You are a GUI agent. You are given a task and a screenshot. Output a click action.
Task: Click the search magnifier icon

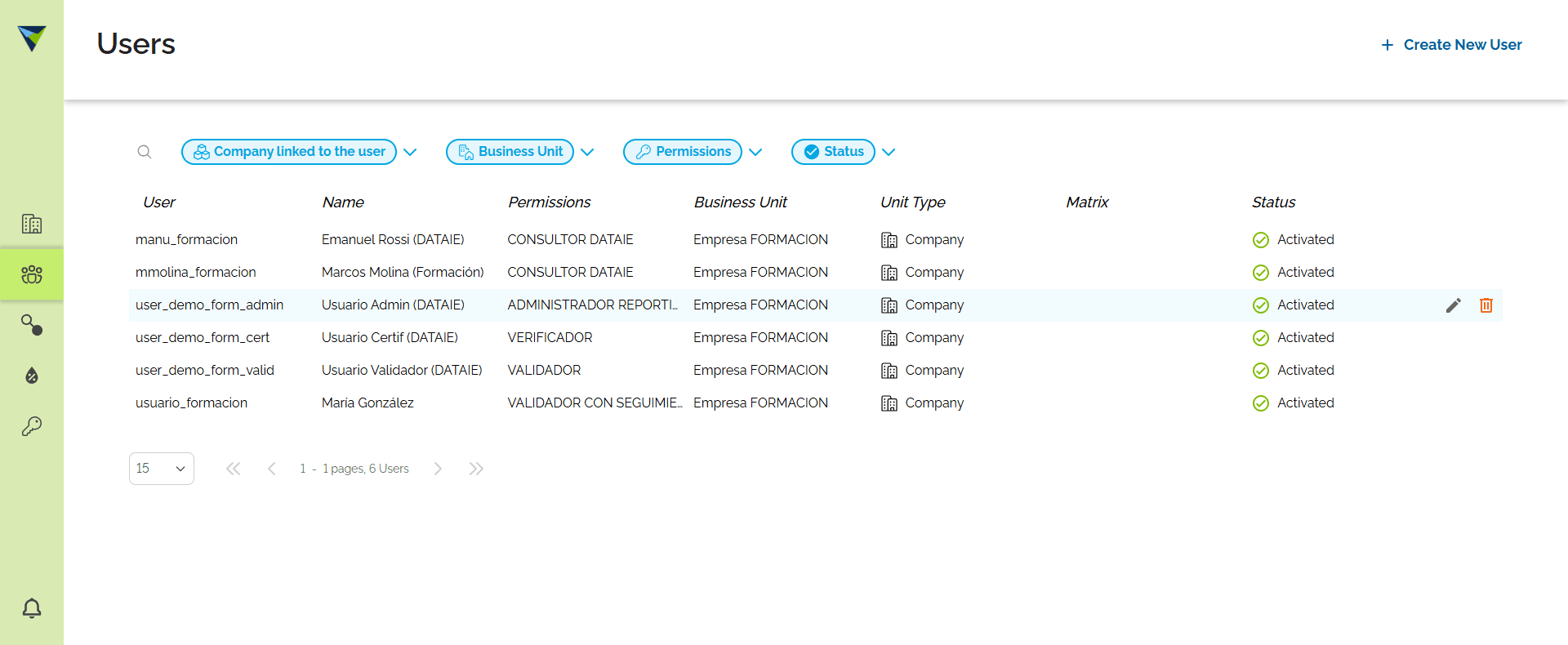[145, 152]
